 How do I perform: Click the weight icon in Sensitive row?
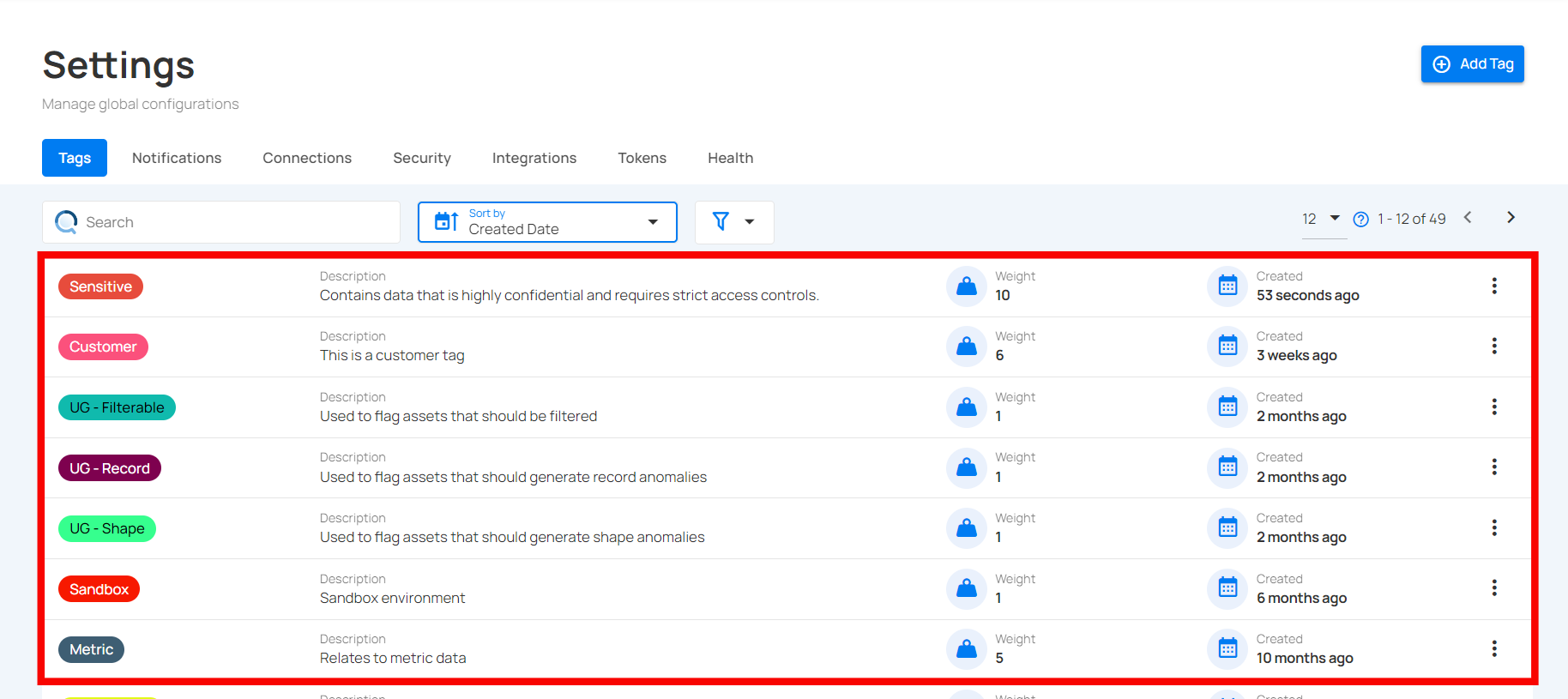pyautogui.click(x=967, y=286)
